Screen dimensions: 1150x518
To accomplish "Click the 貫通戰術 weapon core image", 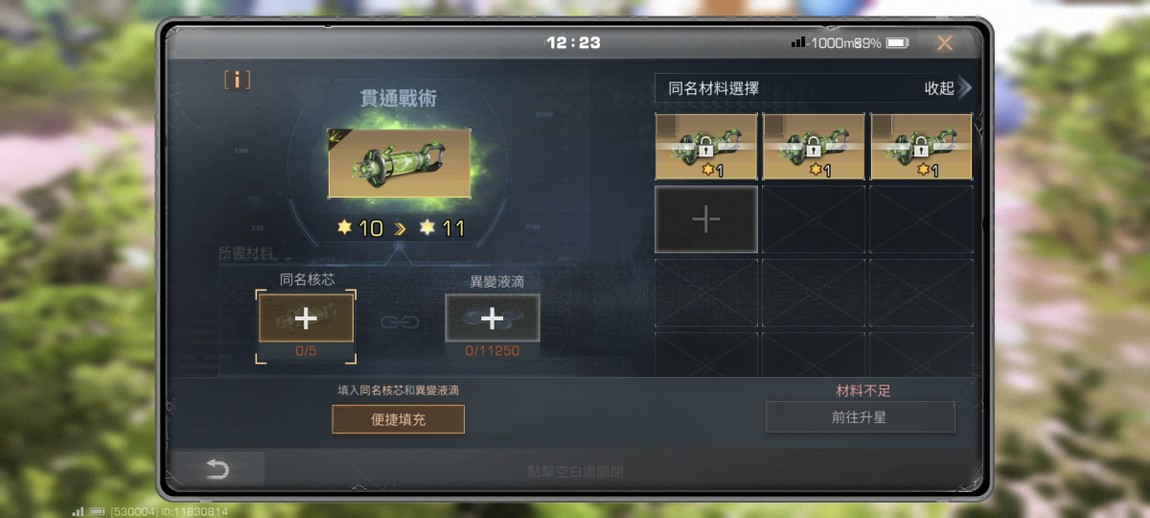I will [400, 163].
